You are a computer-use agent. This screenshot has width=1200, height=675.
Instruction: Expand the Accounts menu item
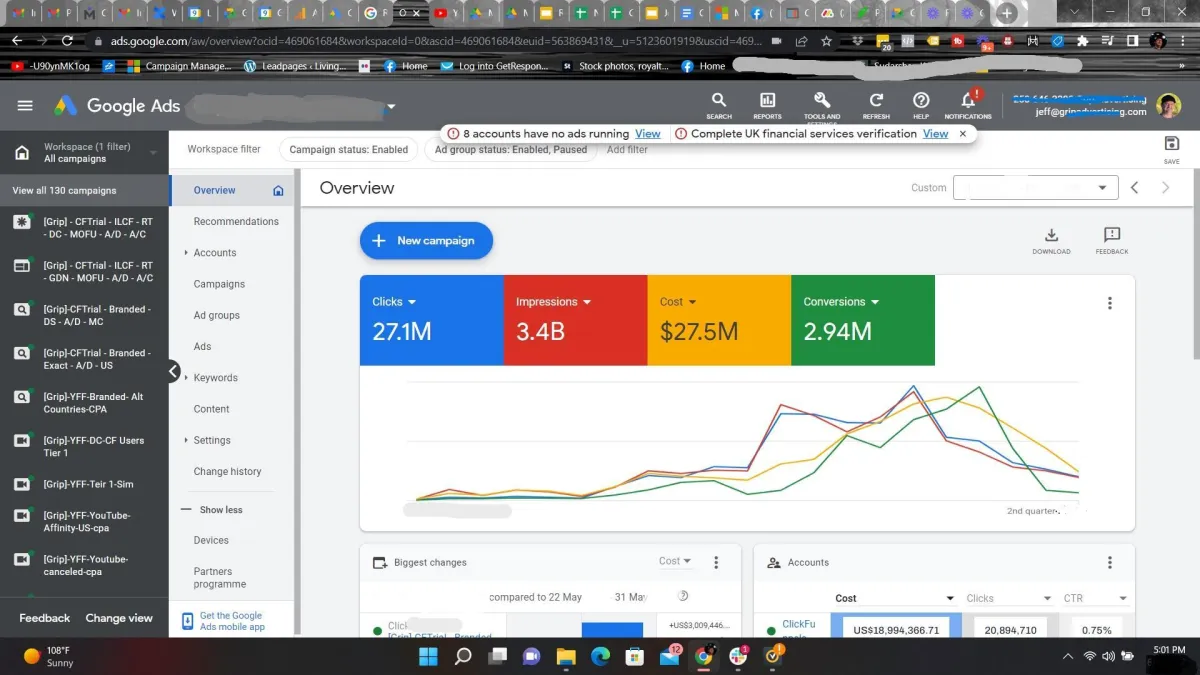pyautogui.click(x=186, y=253)
